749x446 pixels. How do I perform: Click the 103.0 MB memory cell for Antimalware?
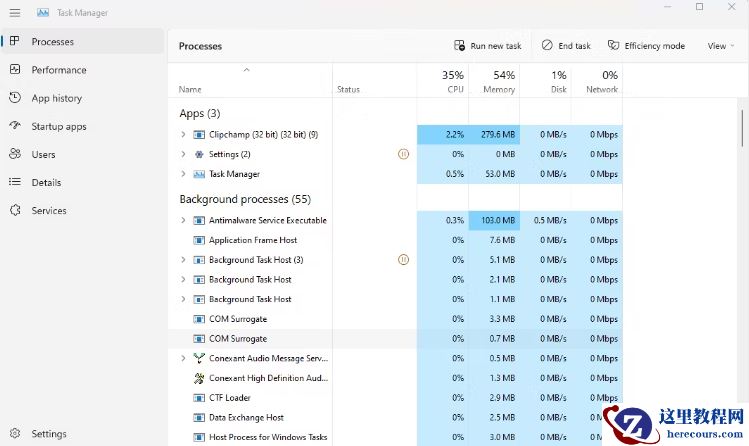494,220
